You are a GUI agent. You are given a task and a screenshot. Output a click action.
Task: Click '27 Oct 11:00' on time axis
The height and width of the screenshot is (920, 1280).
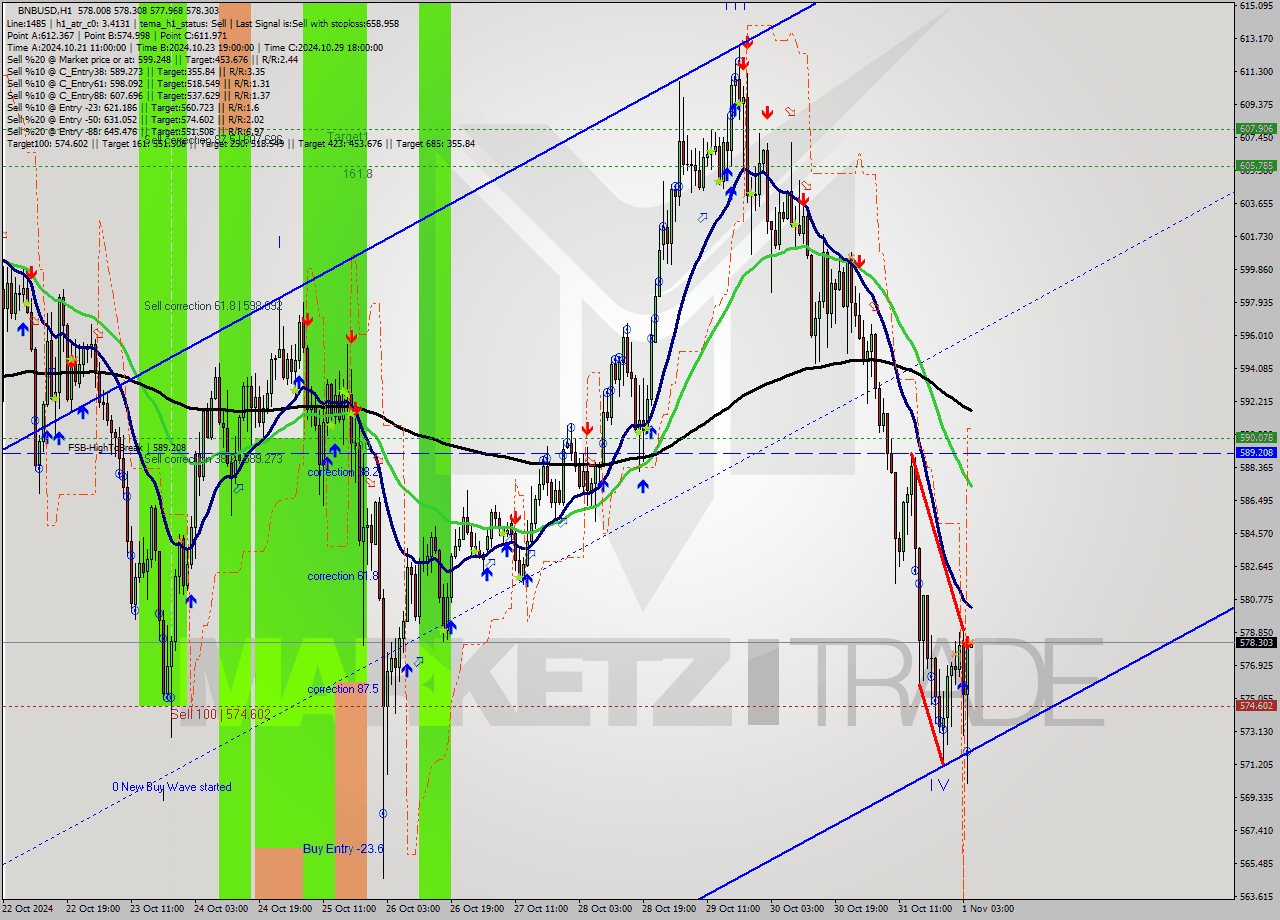click(x=541, y=909)
